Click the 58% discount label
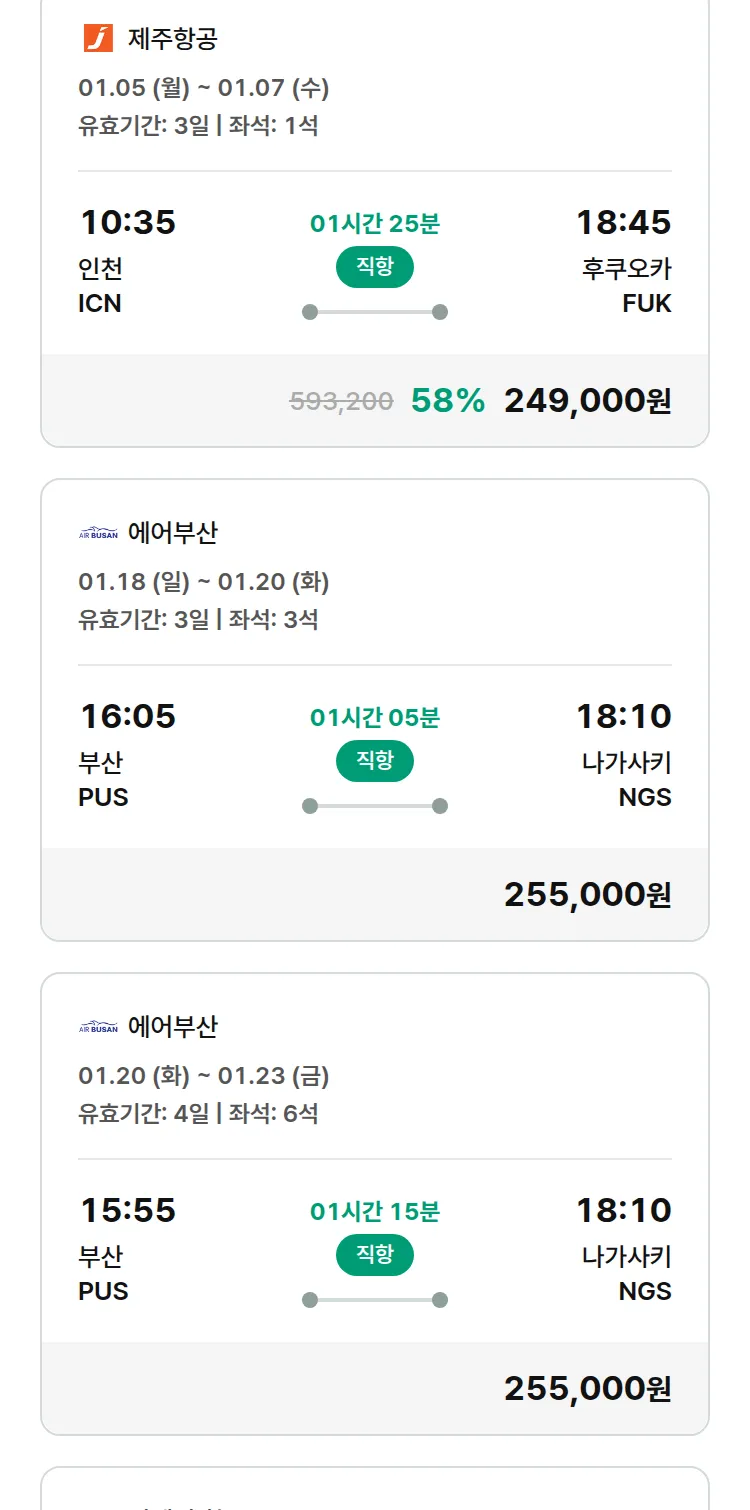Viewport: 750px width, 1510px height. [448, 401]
